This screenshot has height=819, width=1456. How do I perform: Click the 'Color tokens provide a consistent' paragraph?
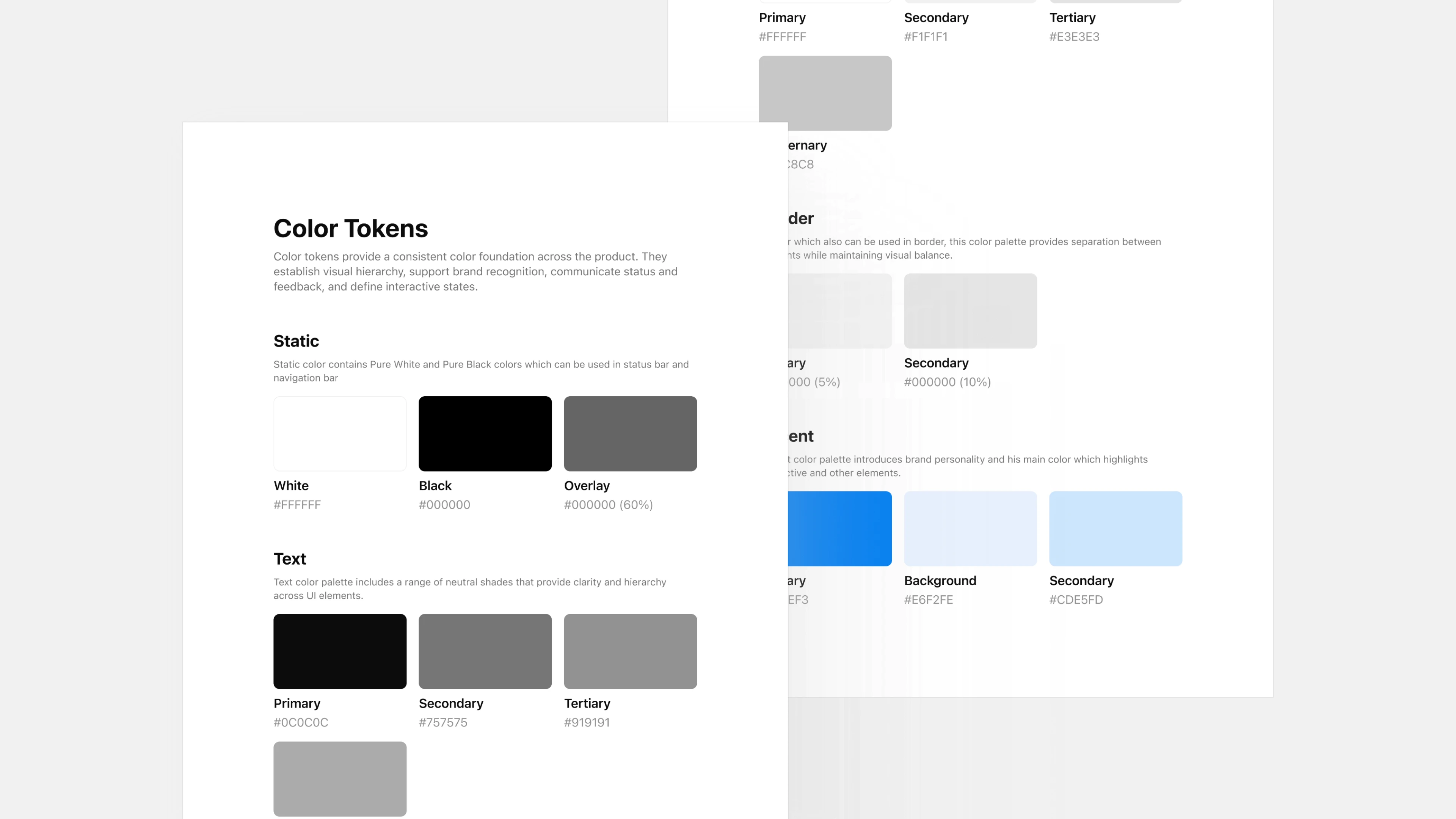click(475, 271)
